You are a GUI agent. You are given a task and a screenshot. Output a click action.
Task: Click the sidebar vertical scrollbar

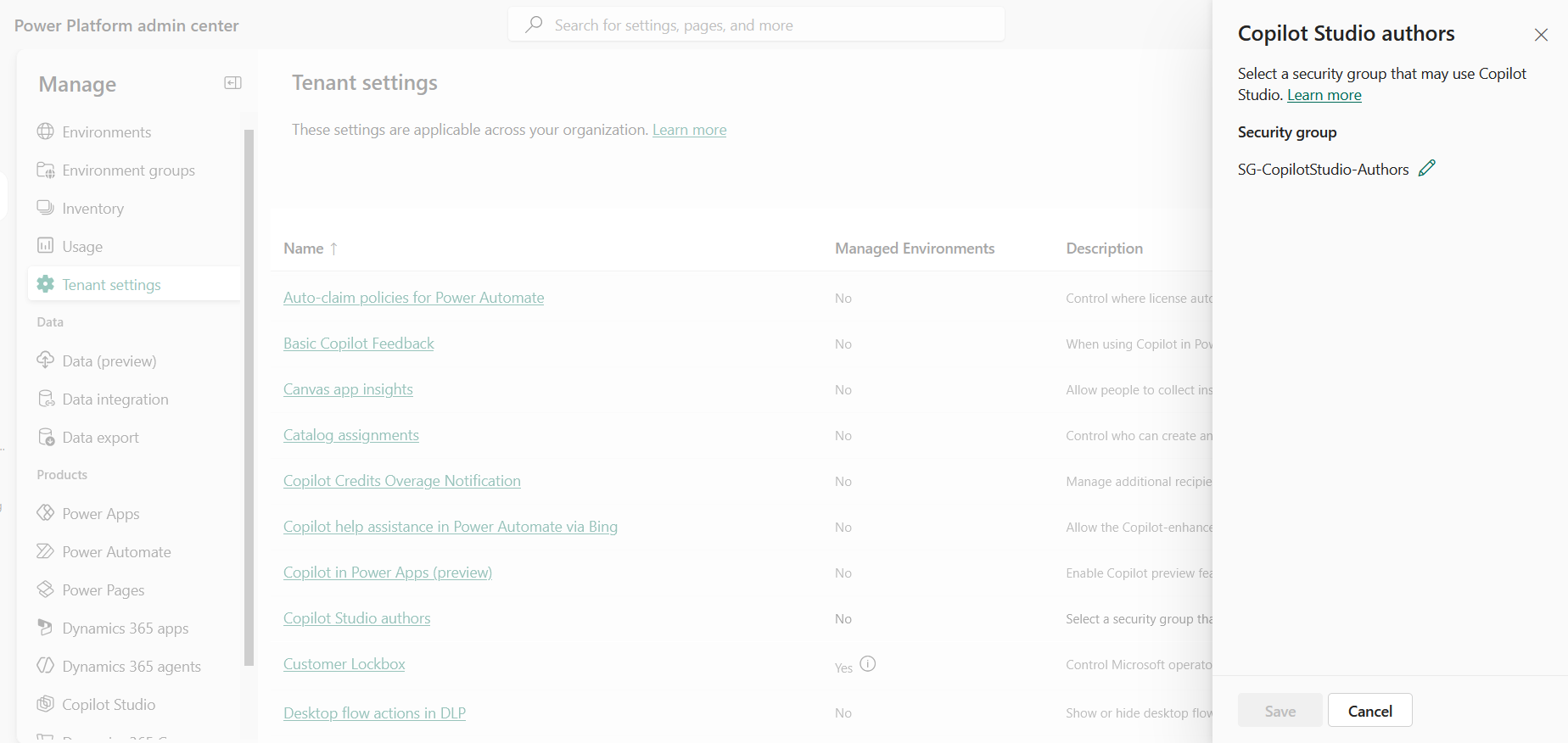[x=249, y=397]
